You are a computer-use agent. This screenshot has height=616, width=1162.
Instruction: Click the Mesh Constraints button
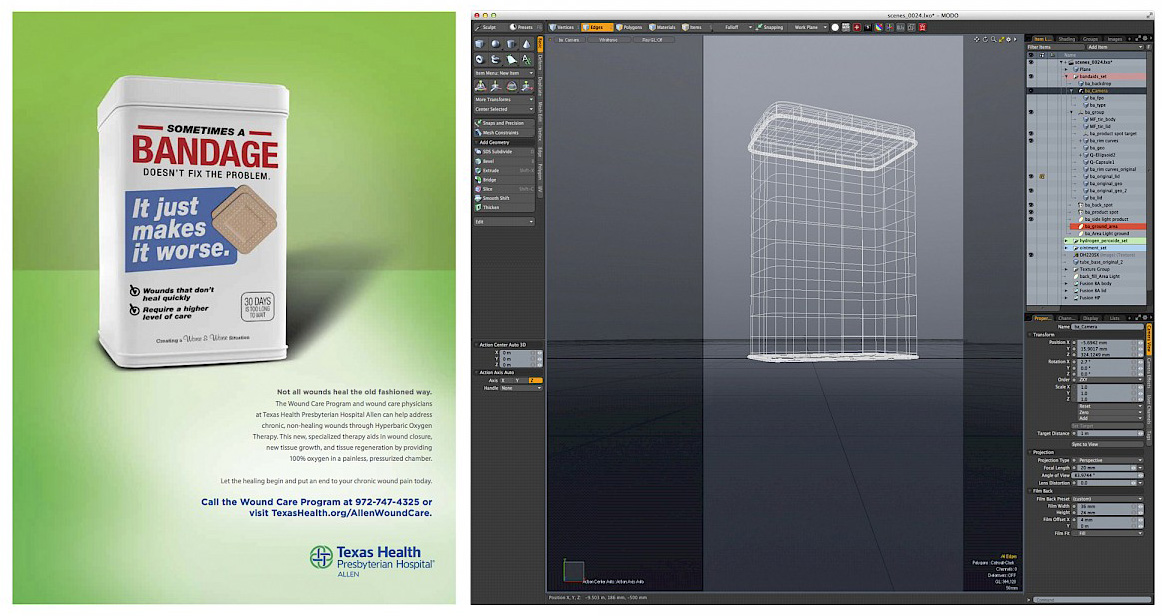click(x=504, y=133)
